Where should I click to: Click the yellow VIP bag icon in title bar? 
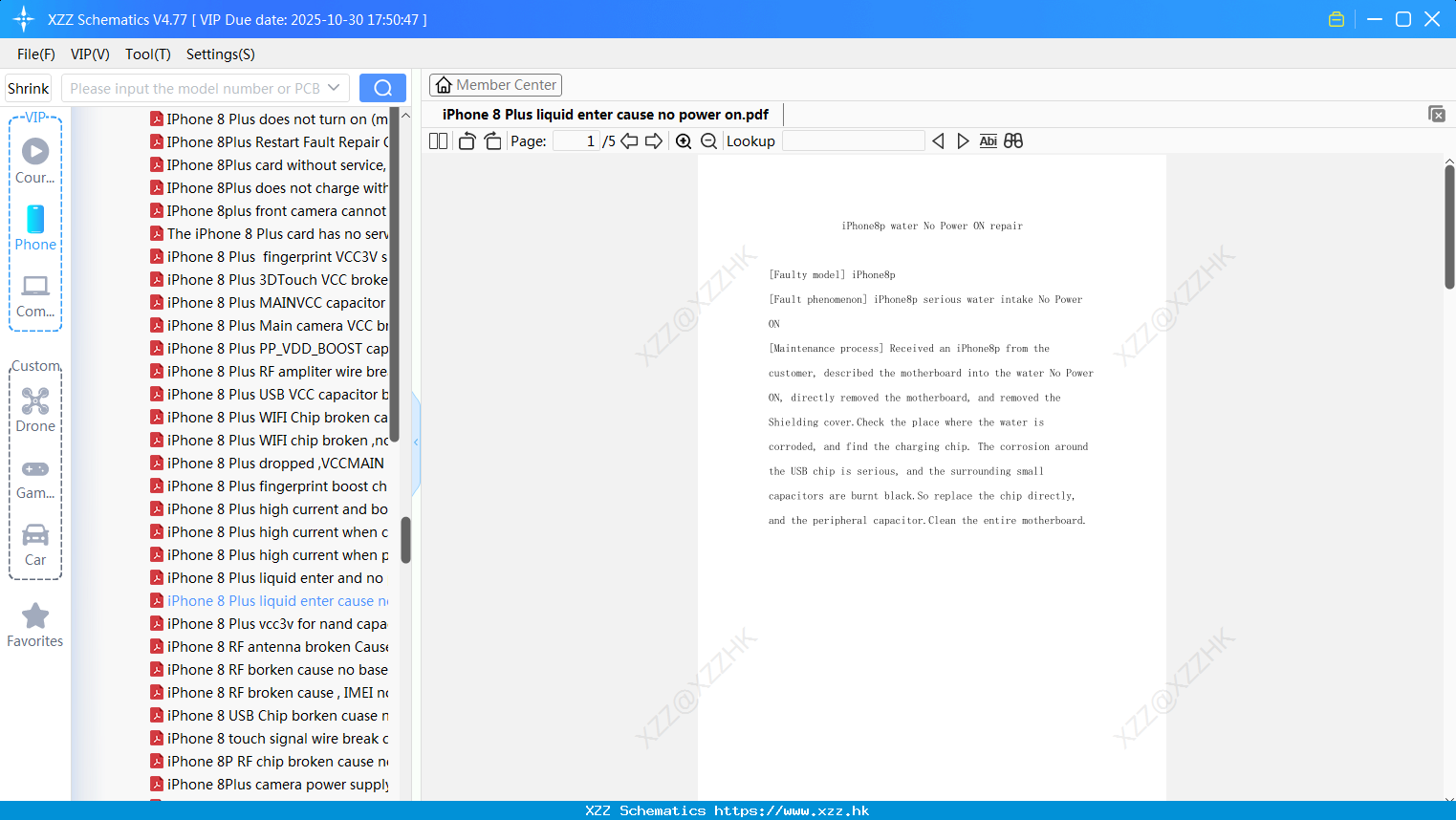(x=1336, y=19)
